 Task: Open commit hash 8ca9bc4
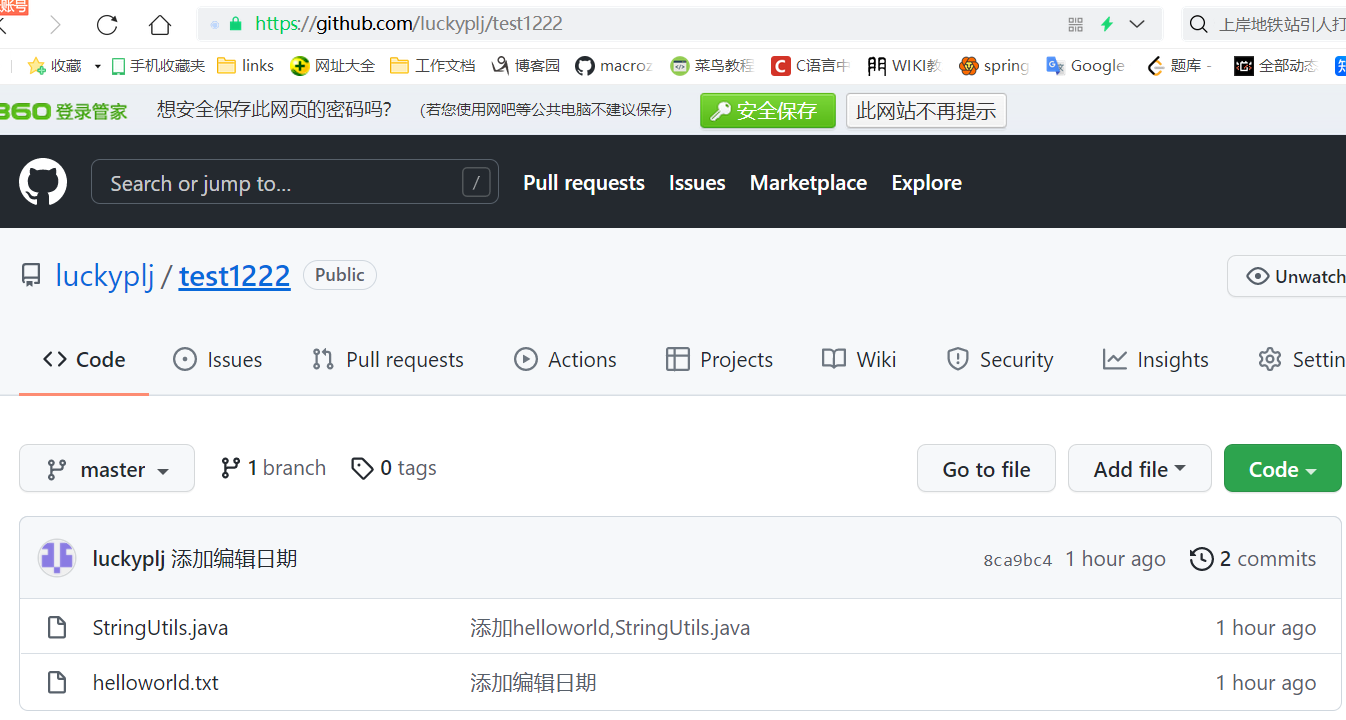pos(1018,560)
